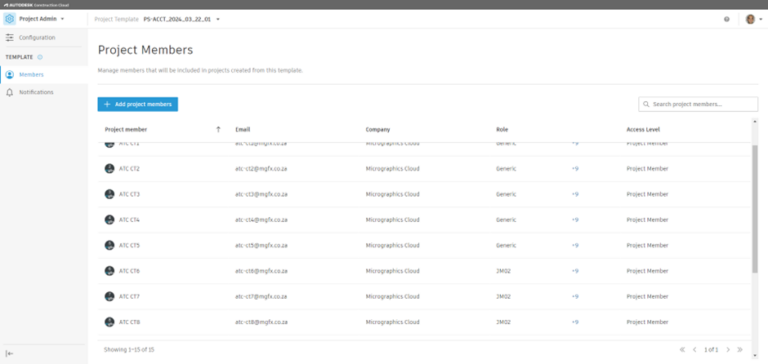Click scrollbar down arrow
768x364 pixels.
(755, 356)
